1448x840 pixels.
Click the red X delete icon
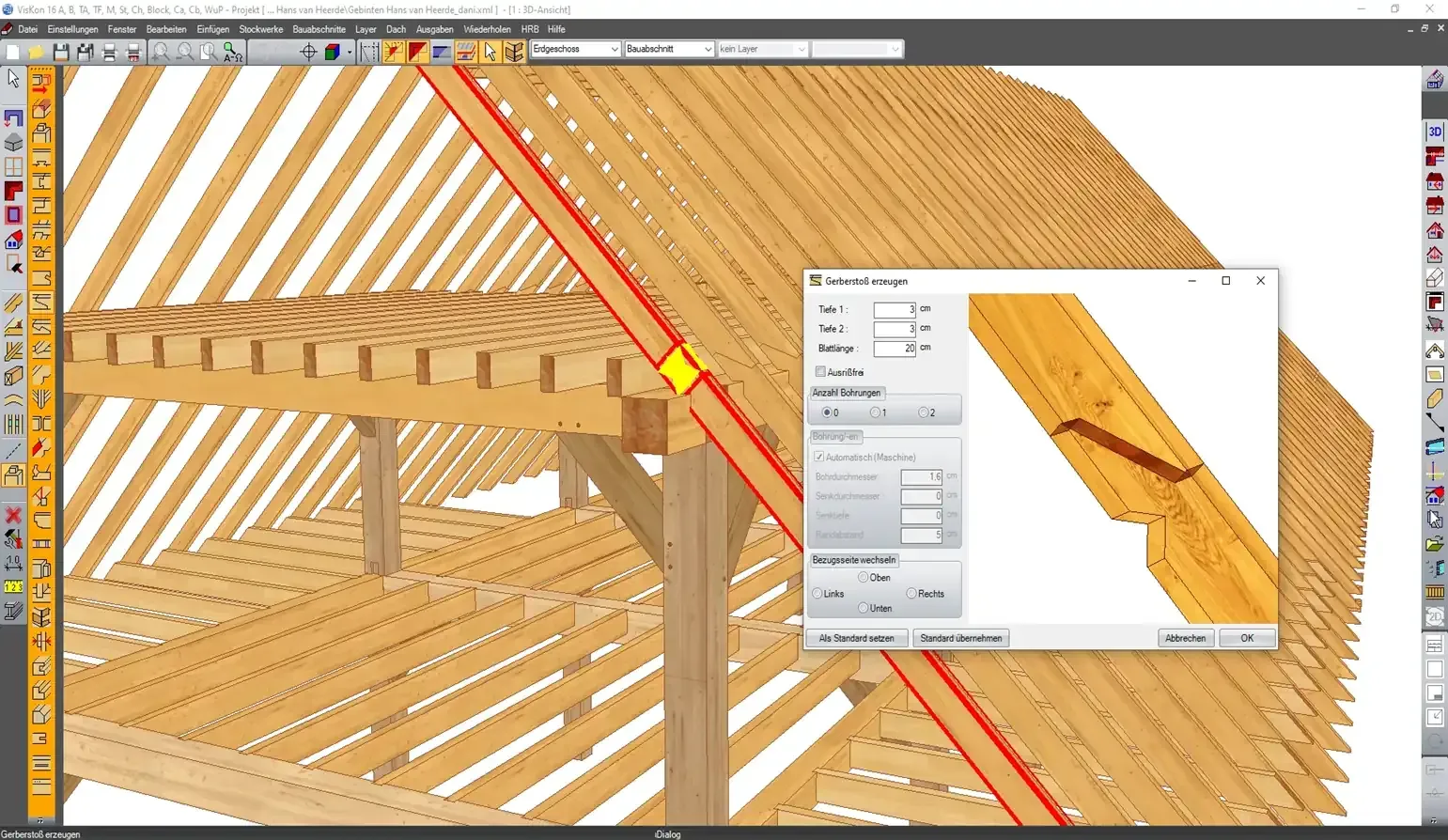(x=13, y=515)
